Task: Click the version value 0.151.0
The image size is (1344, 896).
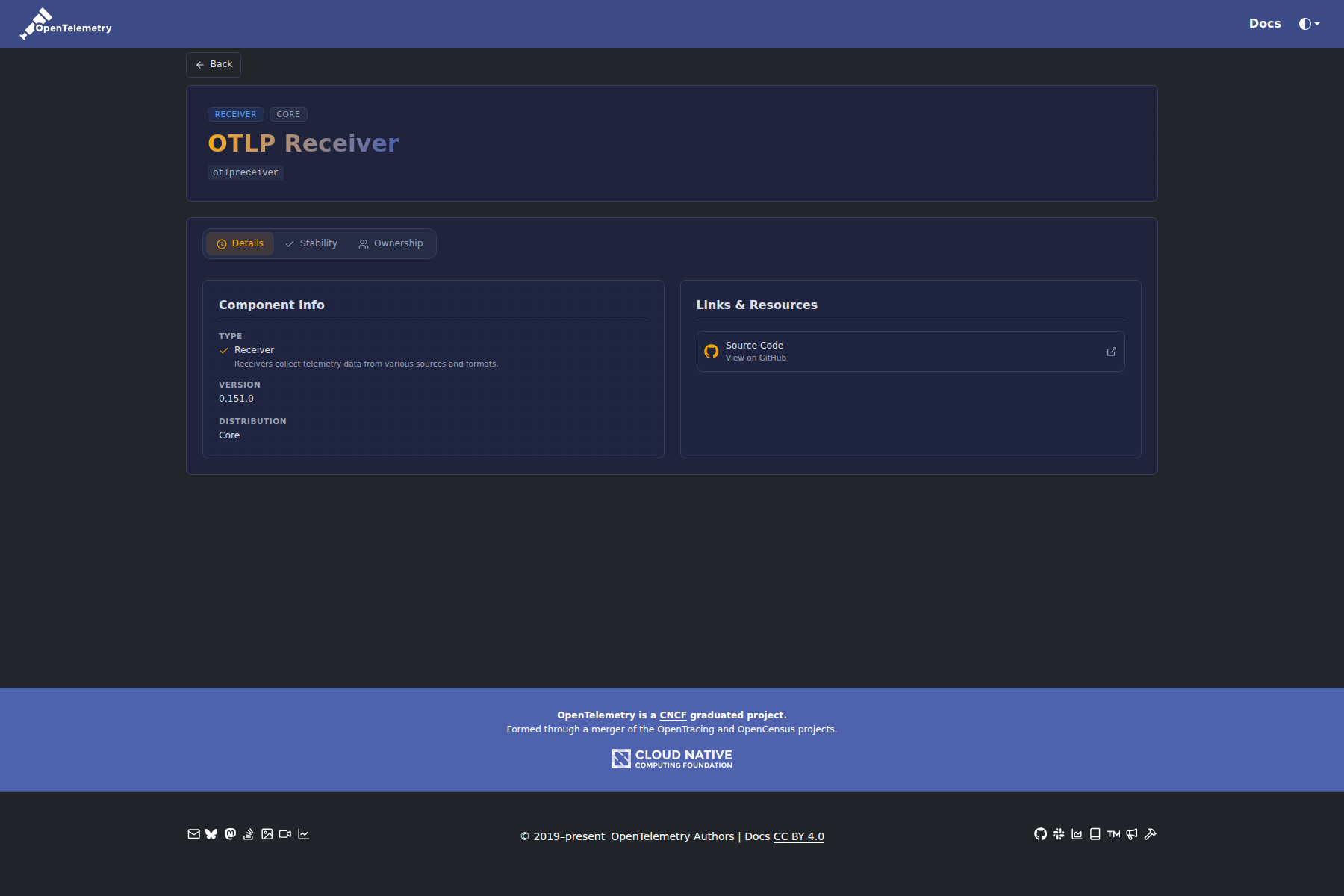Action: pos(236,399)
